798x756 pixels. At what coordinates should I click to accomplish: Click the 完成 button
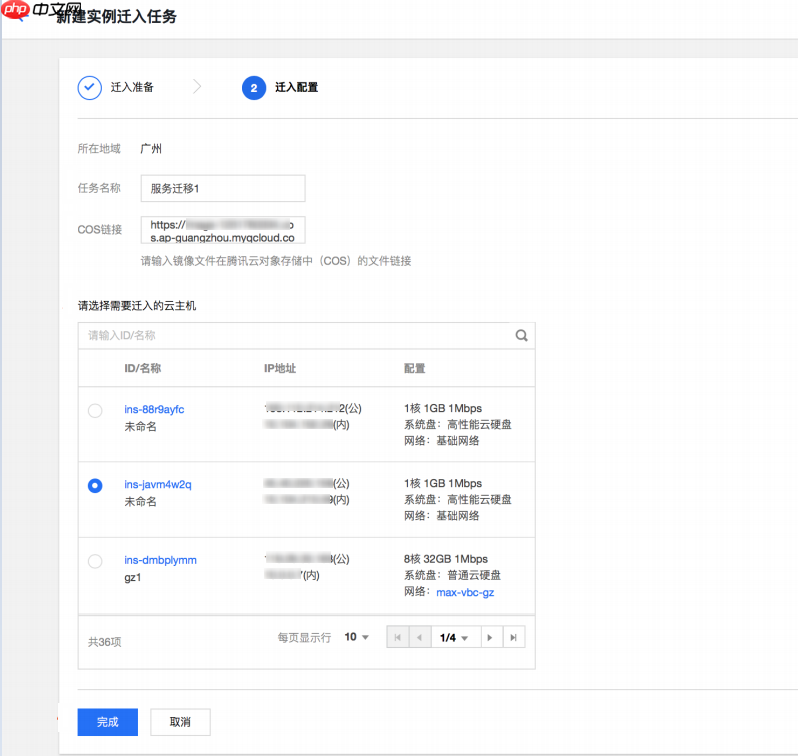coord(107,722)
